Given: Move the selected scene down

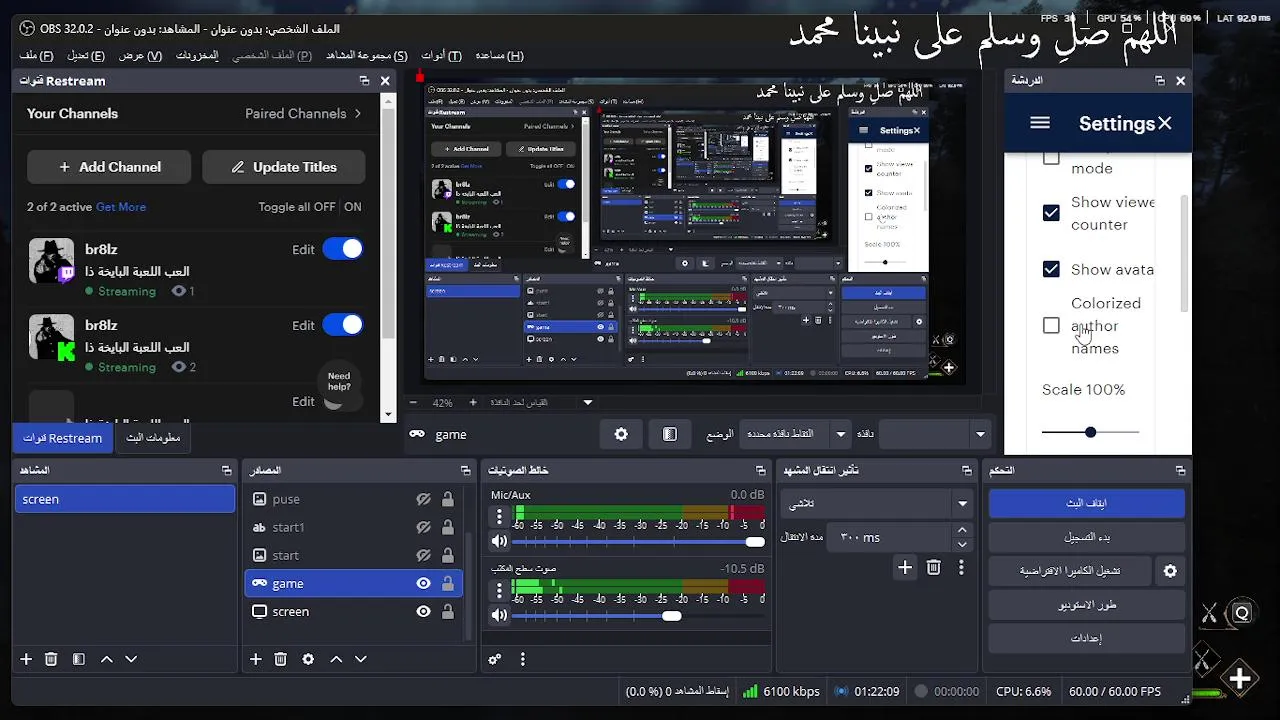Looking at the screenshot, I should 131,659.
